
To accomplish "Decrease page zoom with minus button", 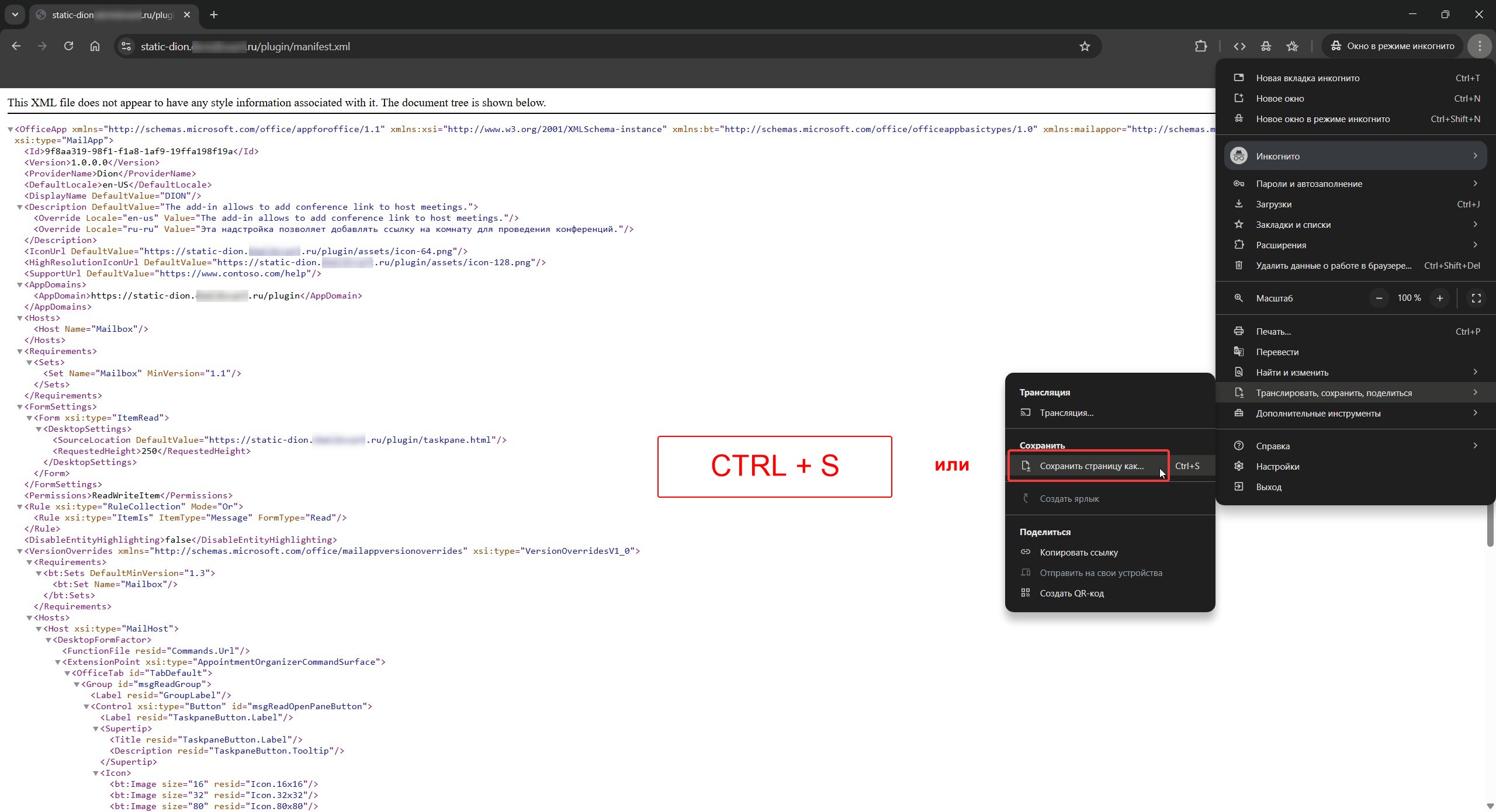I will 1379,298.
